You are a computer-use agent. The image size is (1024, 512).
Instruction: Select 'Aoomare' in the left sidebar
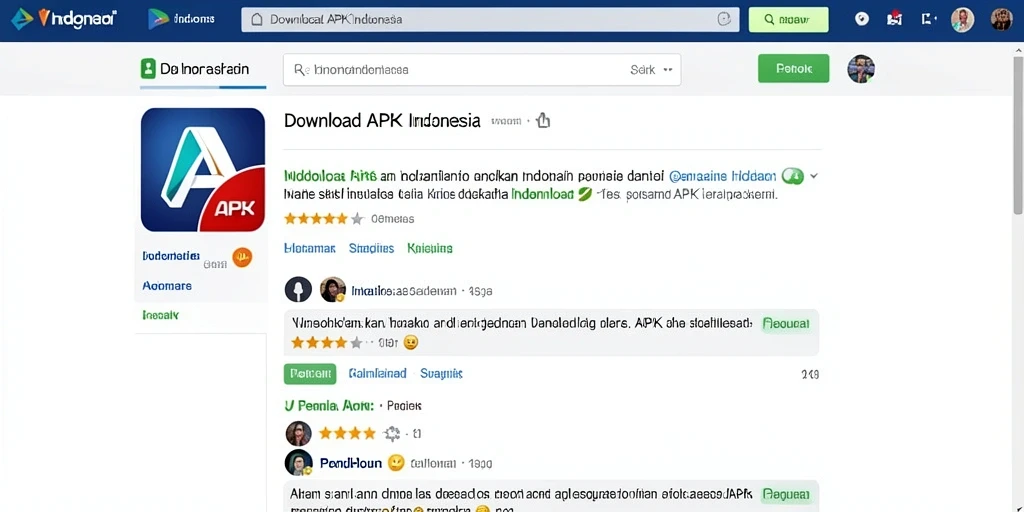(167, 286)
